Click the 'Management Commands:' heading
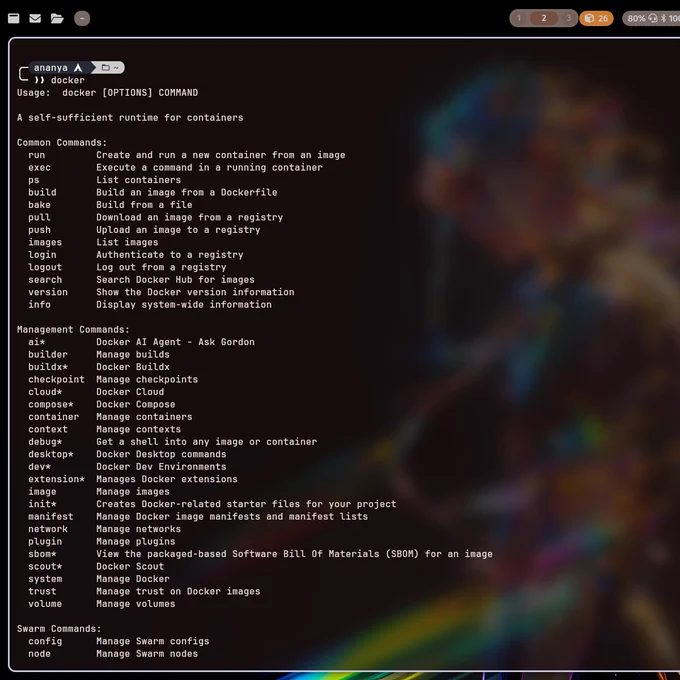The height and width of the screenshot is (680, 680). tap(73, 330)
